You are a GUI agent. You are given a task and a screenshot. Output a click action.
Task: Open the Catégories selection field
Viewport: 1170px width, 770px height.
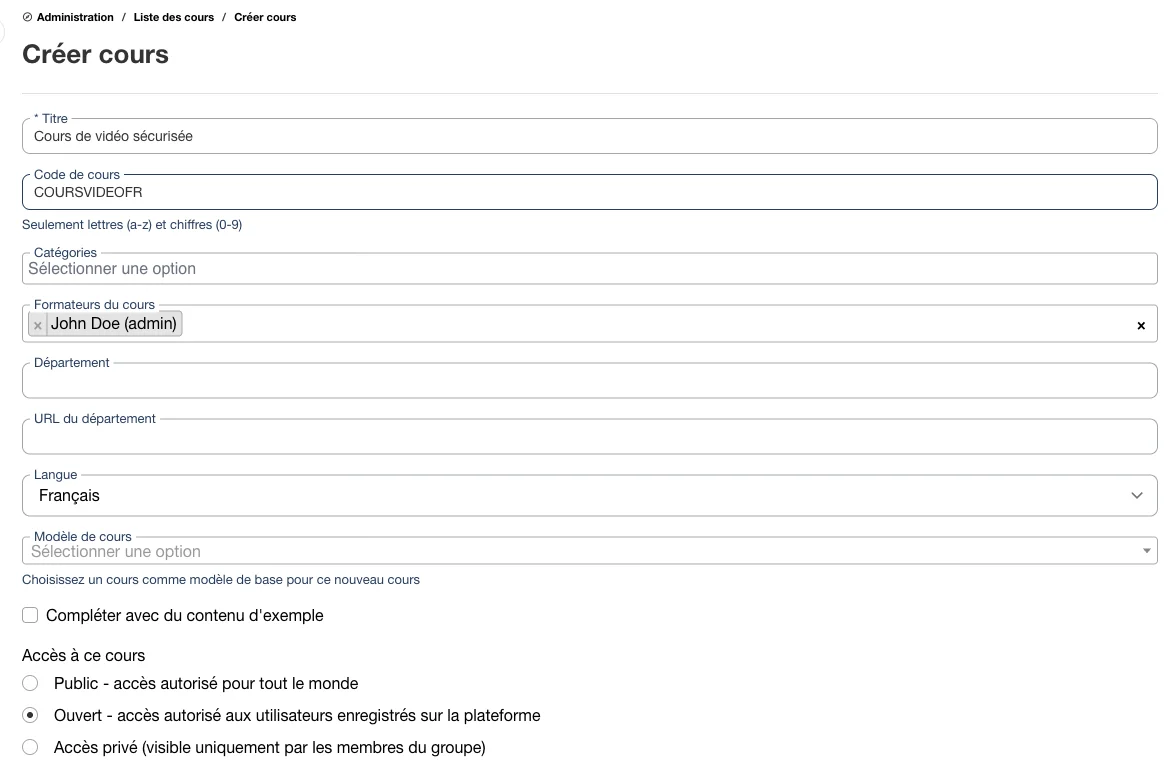click(x=589, y=269)
